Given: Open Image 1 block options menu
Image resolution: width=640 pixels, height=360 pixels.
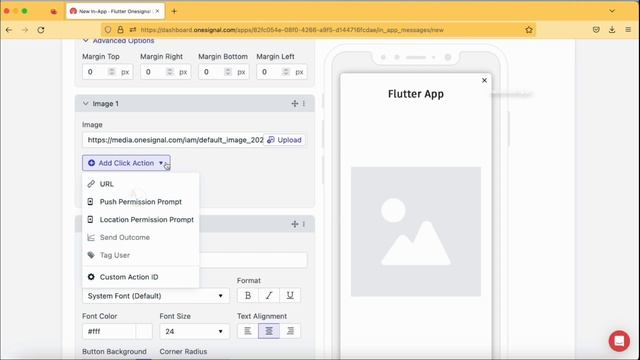Looking at the screenshot, I should coord(304,104).
